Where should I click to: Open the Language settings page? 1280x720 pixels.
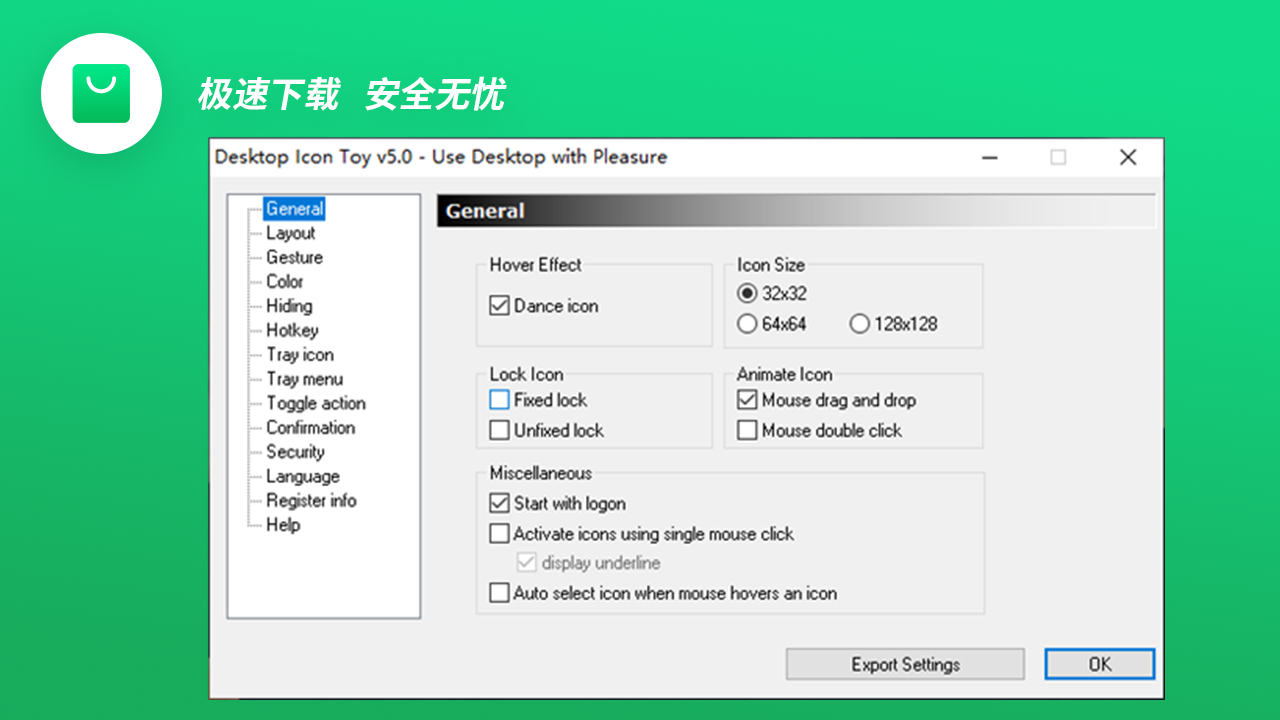point(302,476)
